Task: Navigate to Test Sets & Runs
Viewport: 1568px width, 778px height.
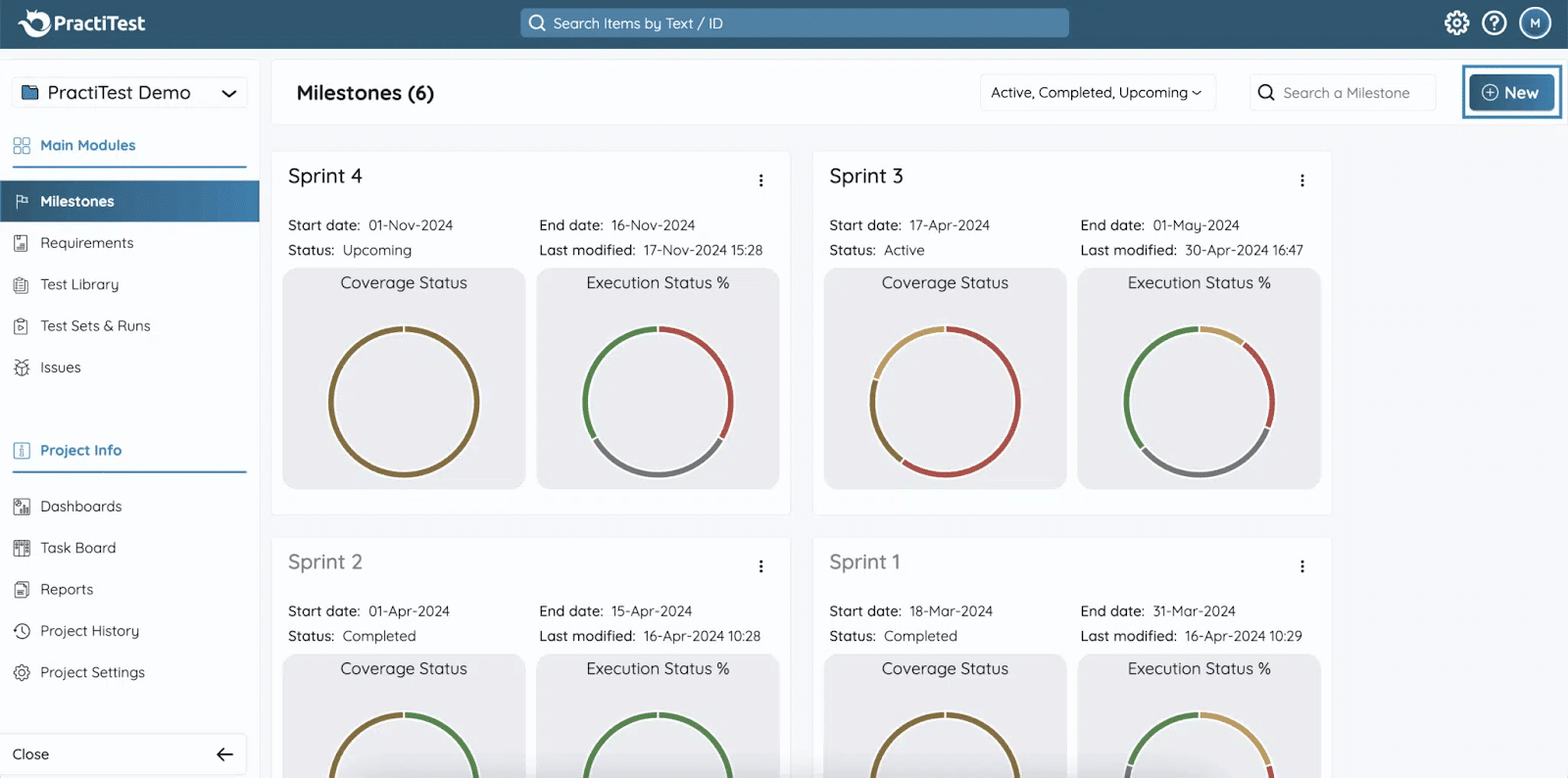Action: point(95,326)
